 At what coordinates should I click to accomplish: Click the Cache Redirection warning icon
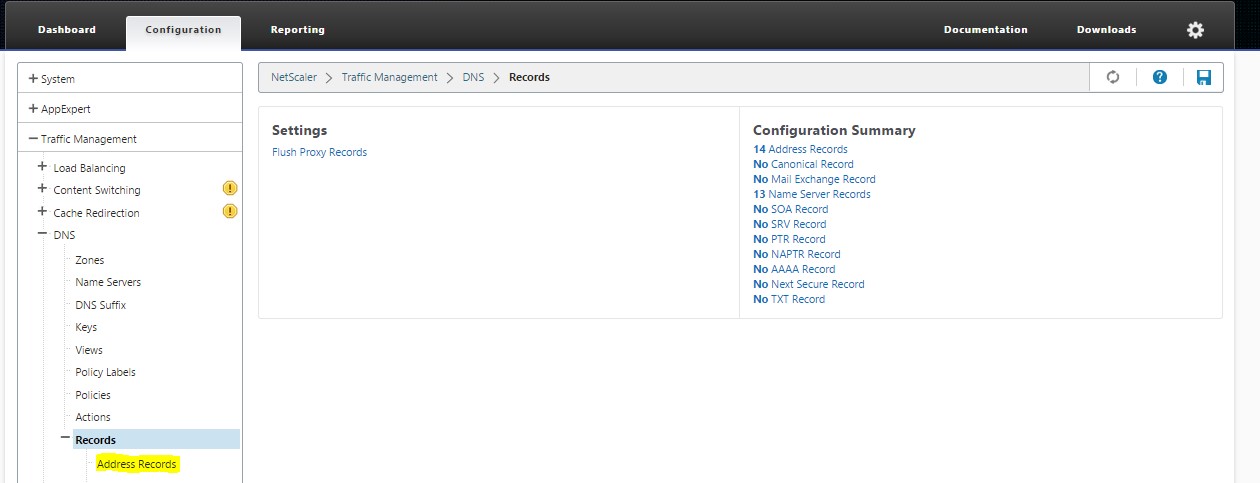(229, 211)
